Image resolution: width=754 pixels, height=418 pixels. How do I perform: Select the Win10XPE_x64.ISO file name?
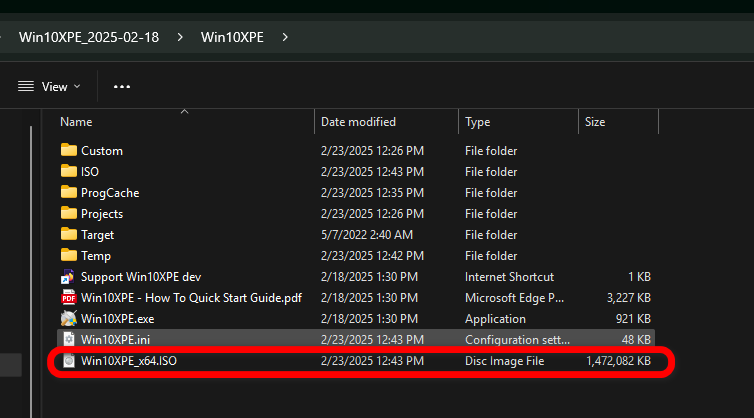pyautogui.click(x=129, y=361)
